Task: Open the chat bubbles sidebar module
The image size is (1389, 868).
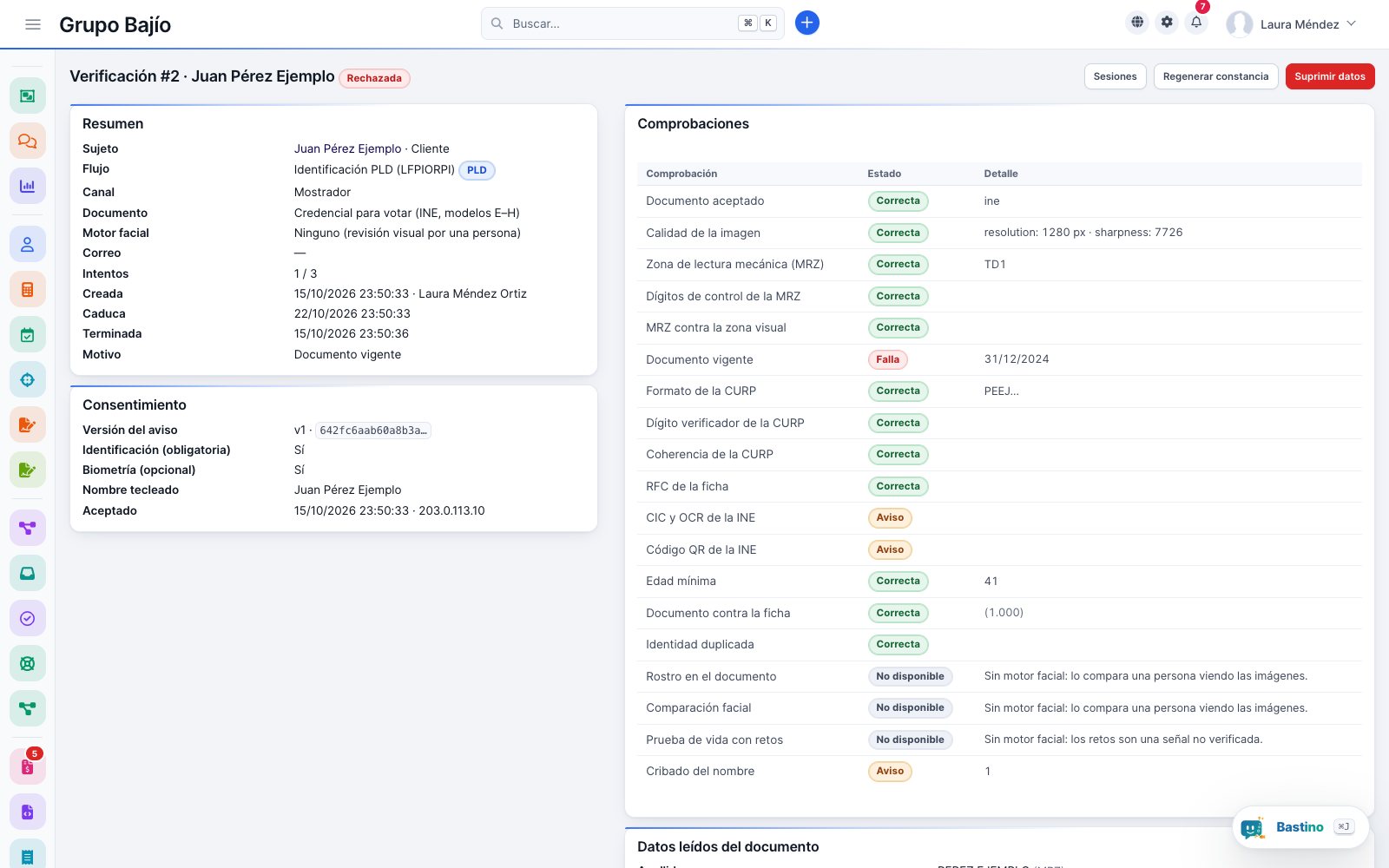Action: coord(28,141)
